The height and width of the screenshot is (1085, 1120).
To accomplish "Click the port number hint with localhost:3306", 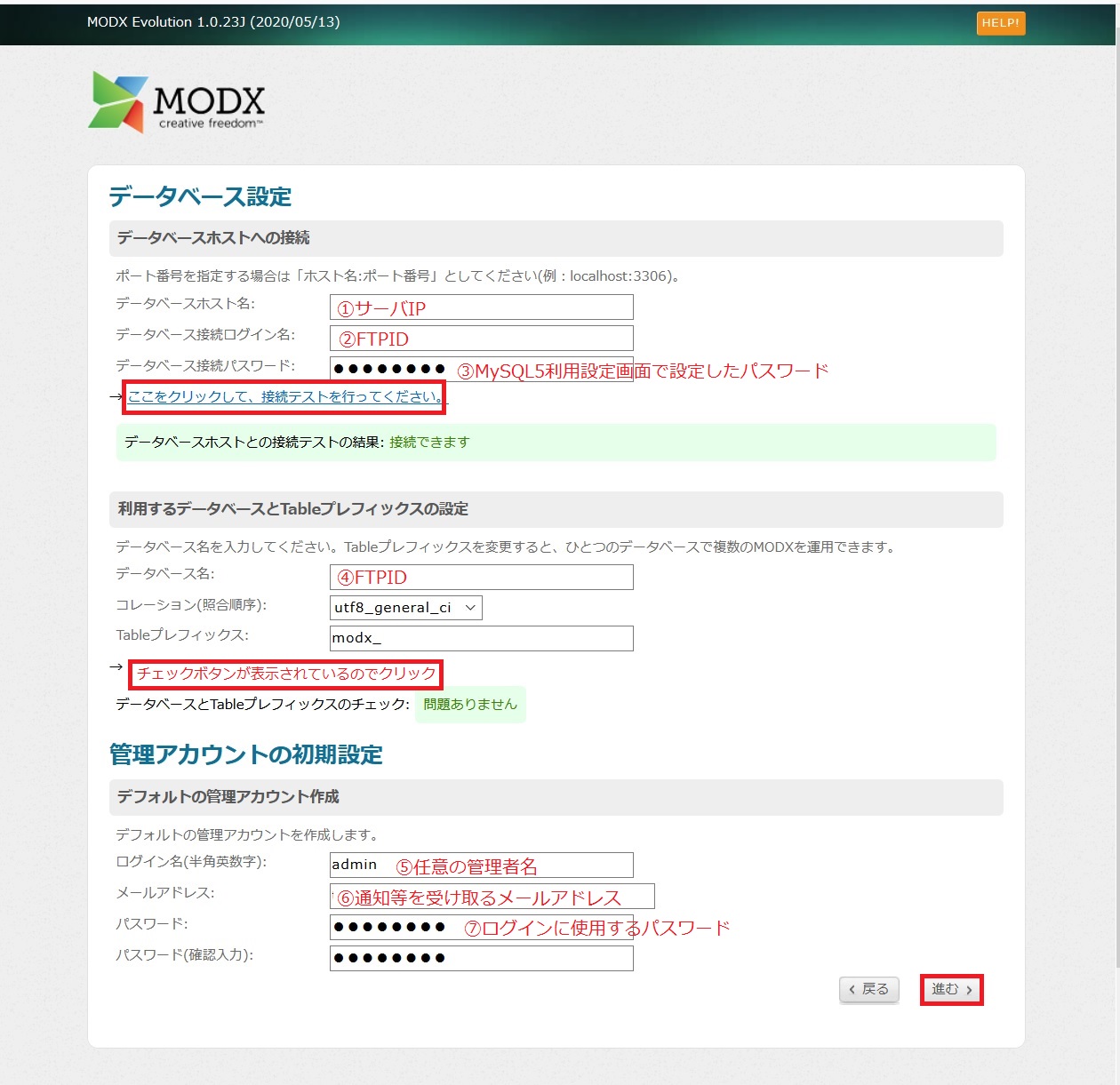I will coord(398,276).
